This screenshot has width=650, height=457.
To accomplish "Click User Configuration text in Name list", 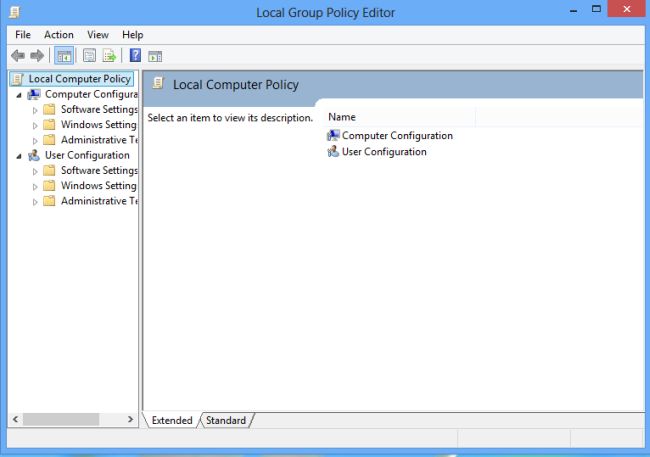I will coord(384,152).
